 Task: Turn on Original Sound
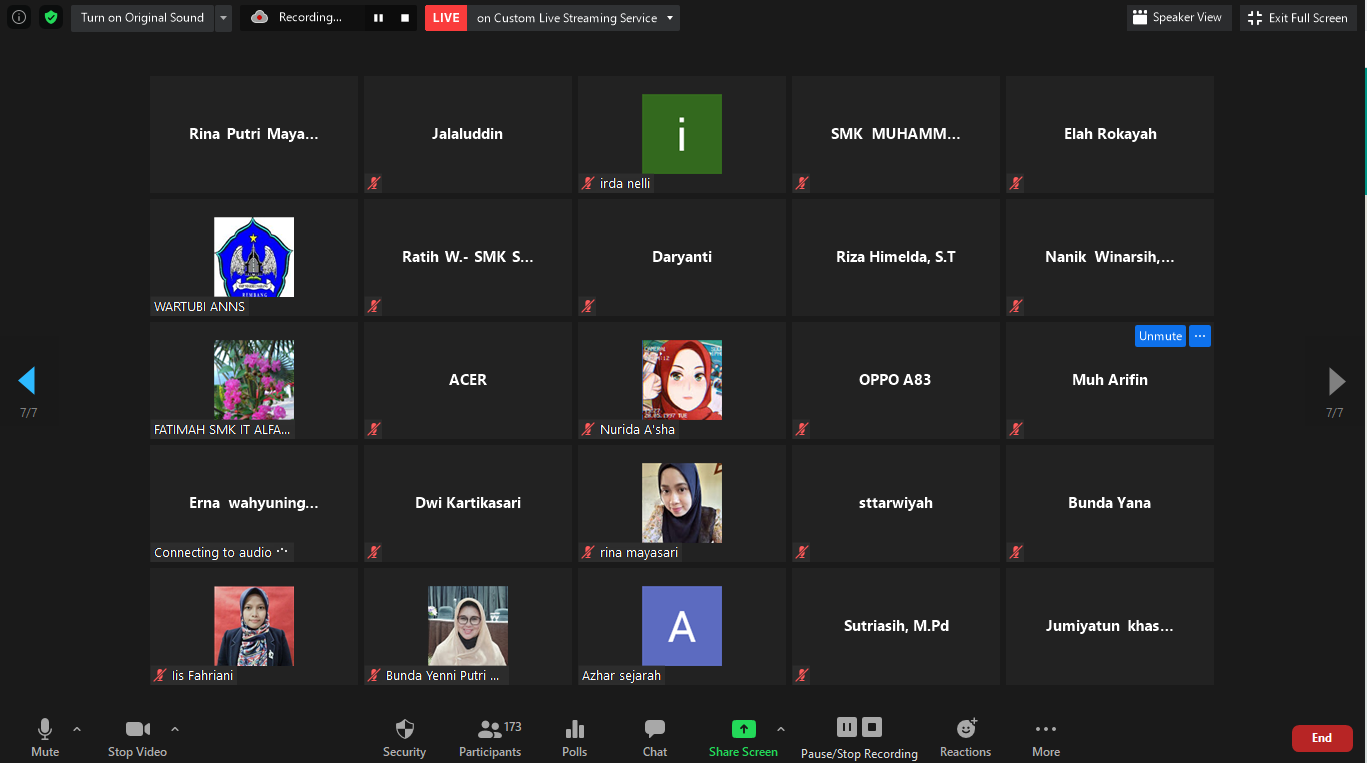[x=142, y=17]
